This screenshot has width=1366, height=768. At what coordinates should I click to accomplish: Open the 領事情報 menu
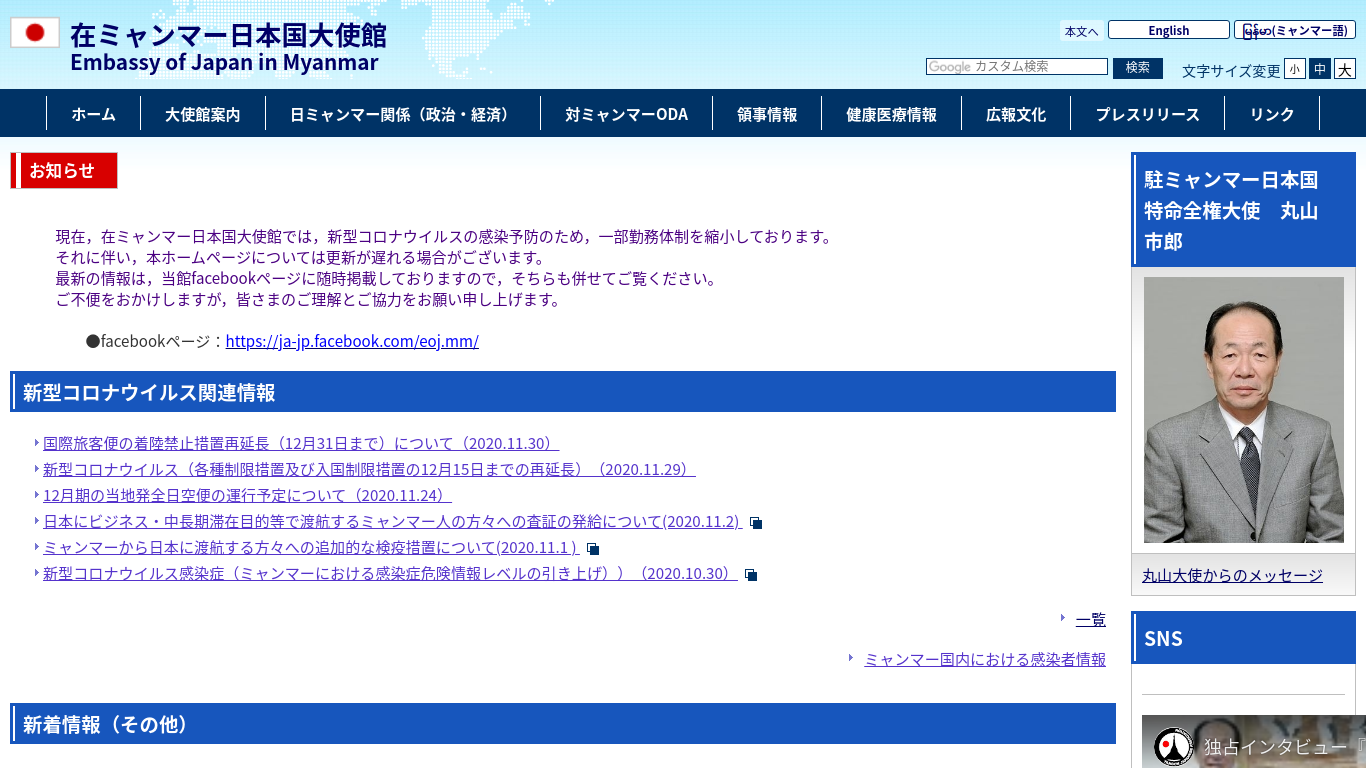click(767, 114)
